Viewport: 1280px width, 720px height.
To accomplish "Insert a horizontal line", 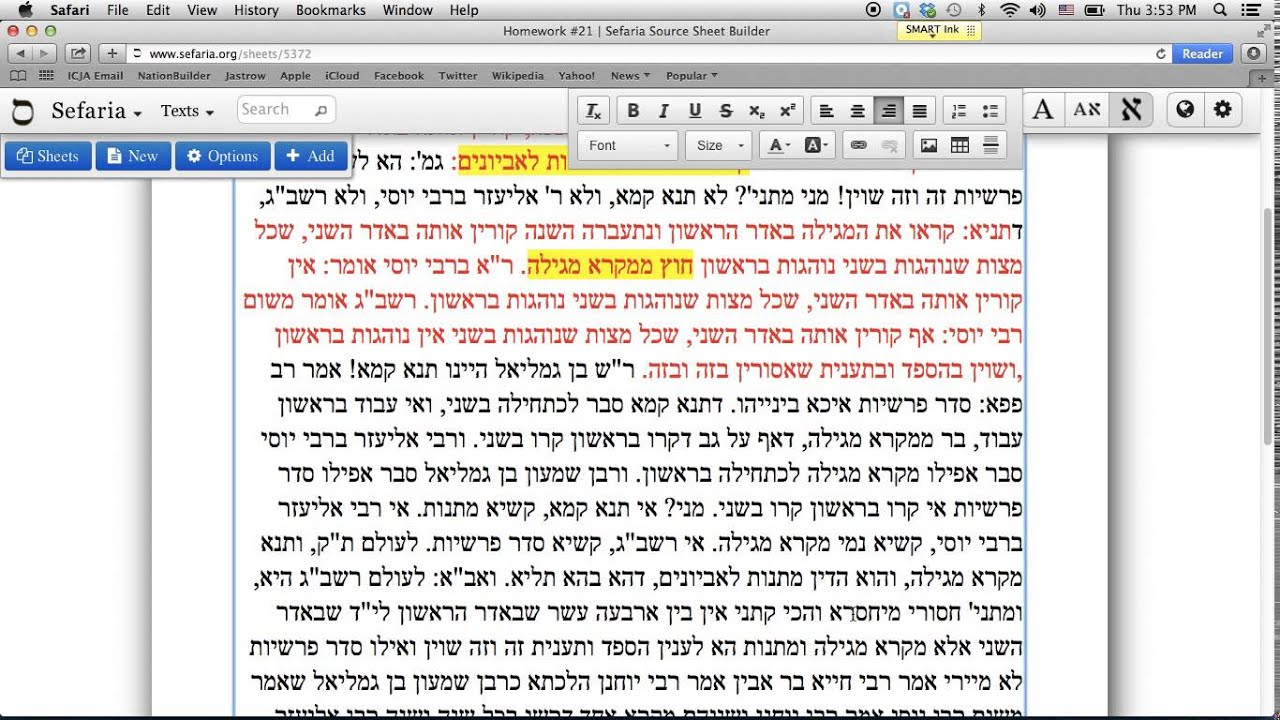I will 991,145.
